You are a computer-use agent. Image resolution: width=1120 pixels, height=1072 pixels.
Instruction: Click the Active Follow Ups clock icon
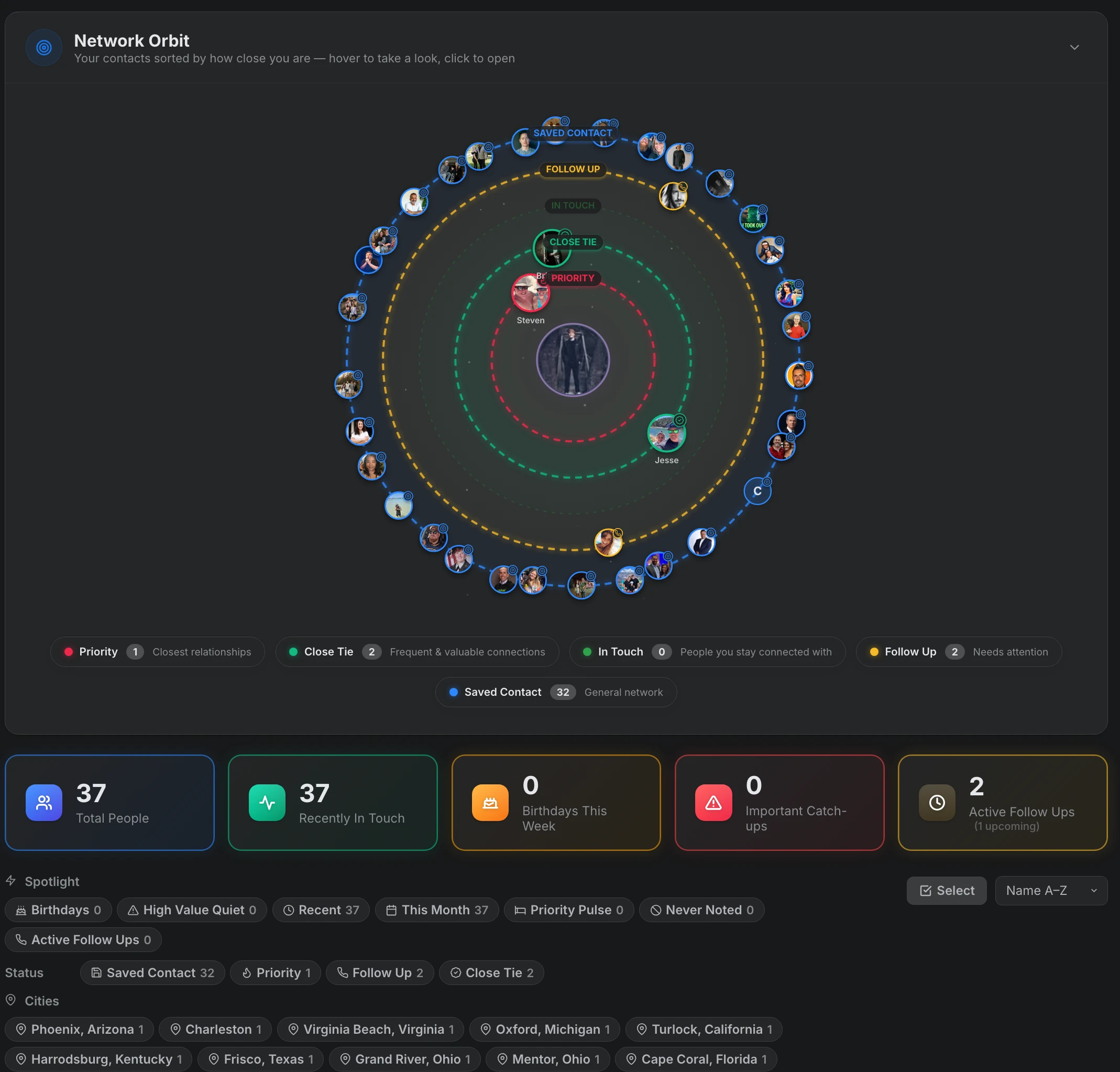coord(937,803)
